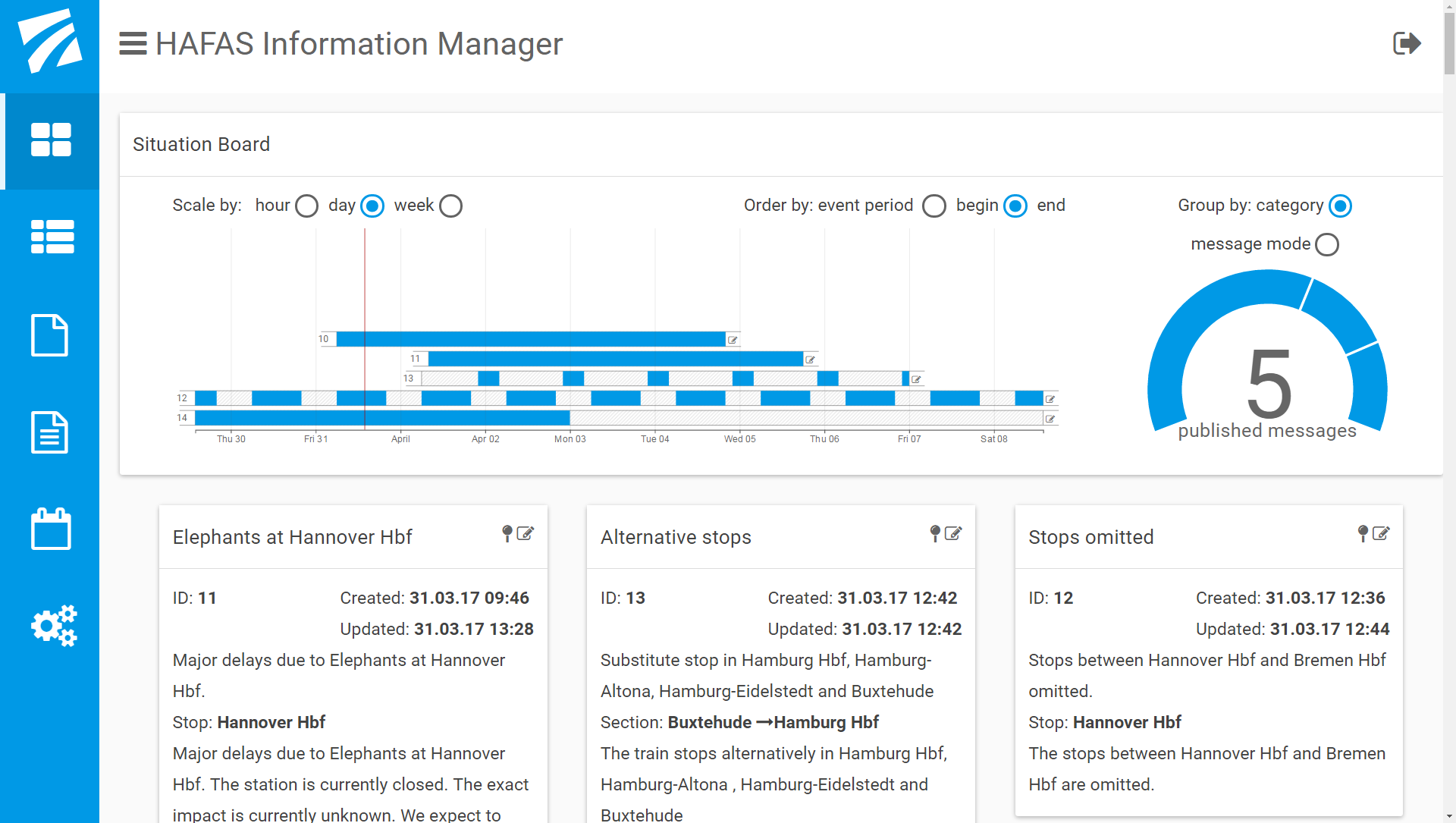This screenshot has width=1456, height=823.
Task: Open the blank page section in sidebar
Action: point(50,335)
